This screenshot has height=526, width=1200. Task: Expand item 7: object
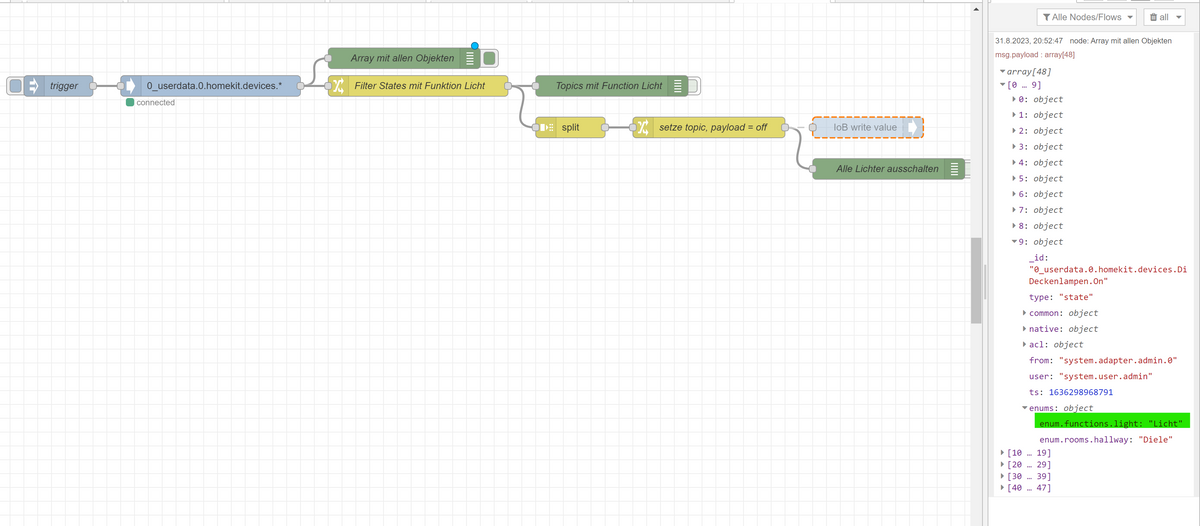click(x=1015, y=210)
